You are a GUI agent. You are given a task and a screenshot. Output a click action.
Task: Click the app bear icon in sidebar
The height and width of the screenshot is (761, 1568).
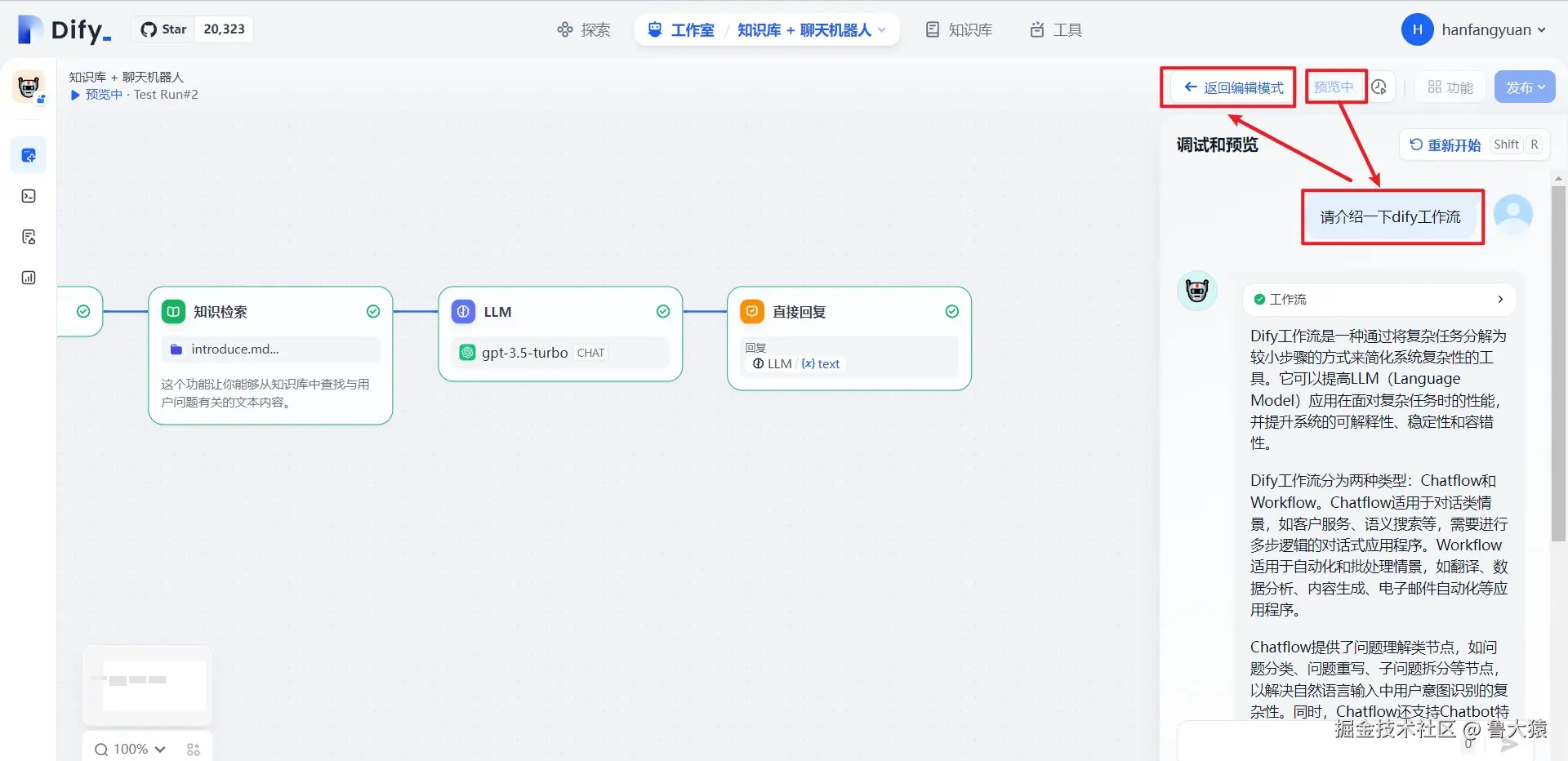(29, 86)
